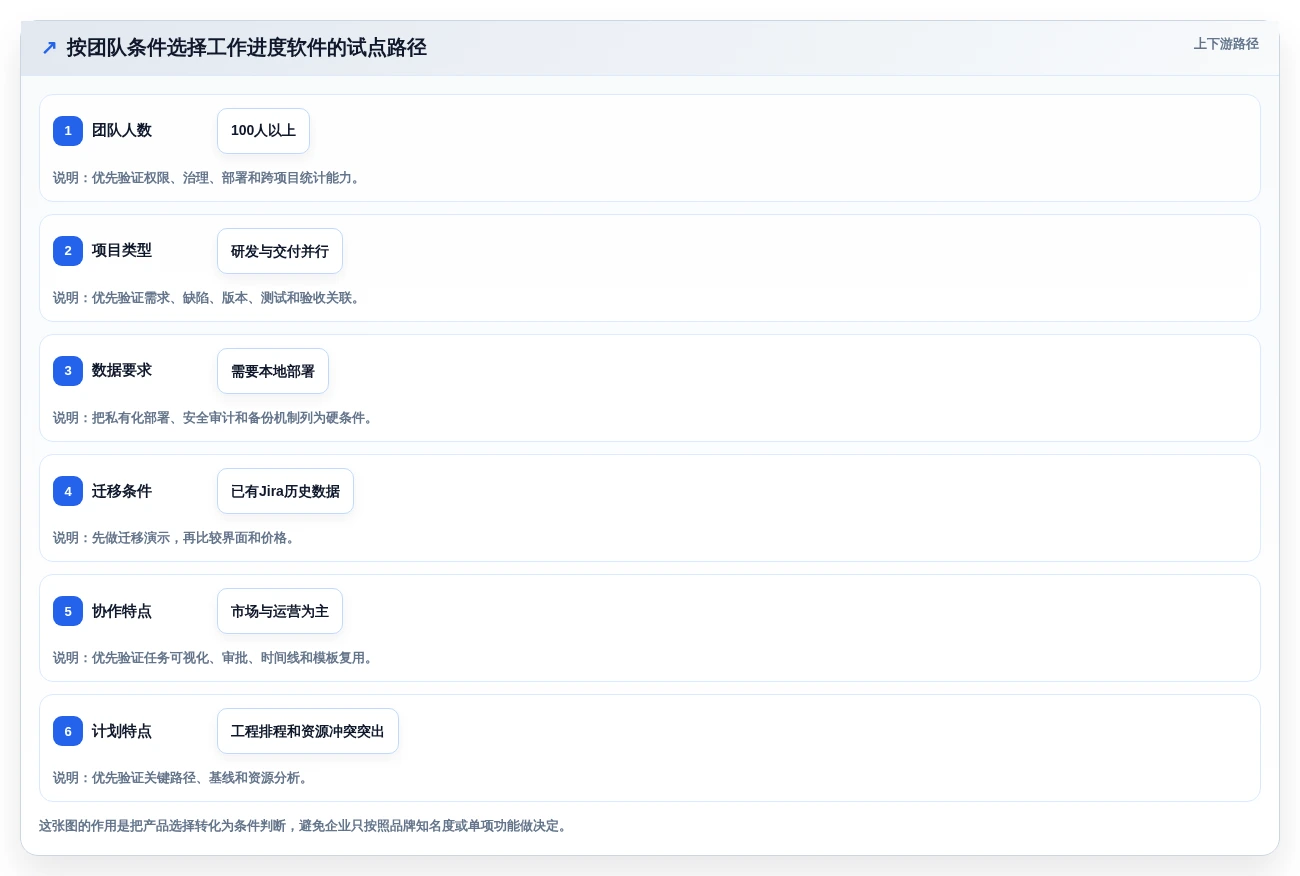Click the 计划特点 label
The height and width of the screenshot is (876, 1300).
point(122,731)
